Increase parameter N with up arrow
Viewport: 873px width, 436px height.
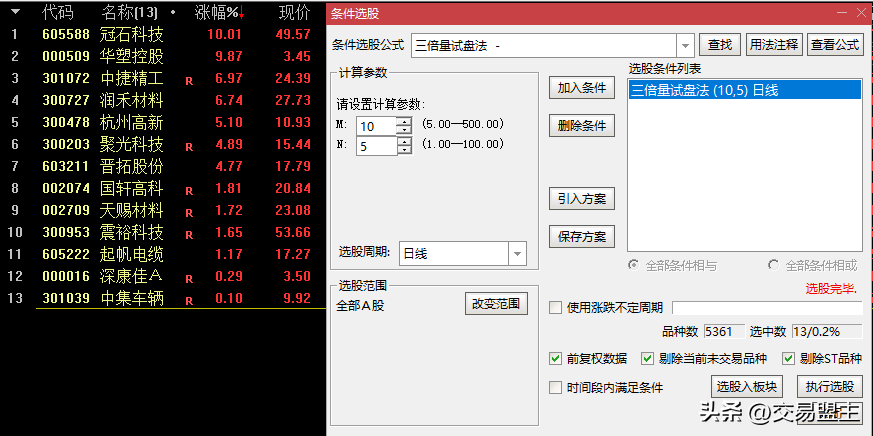[404, 141]
